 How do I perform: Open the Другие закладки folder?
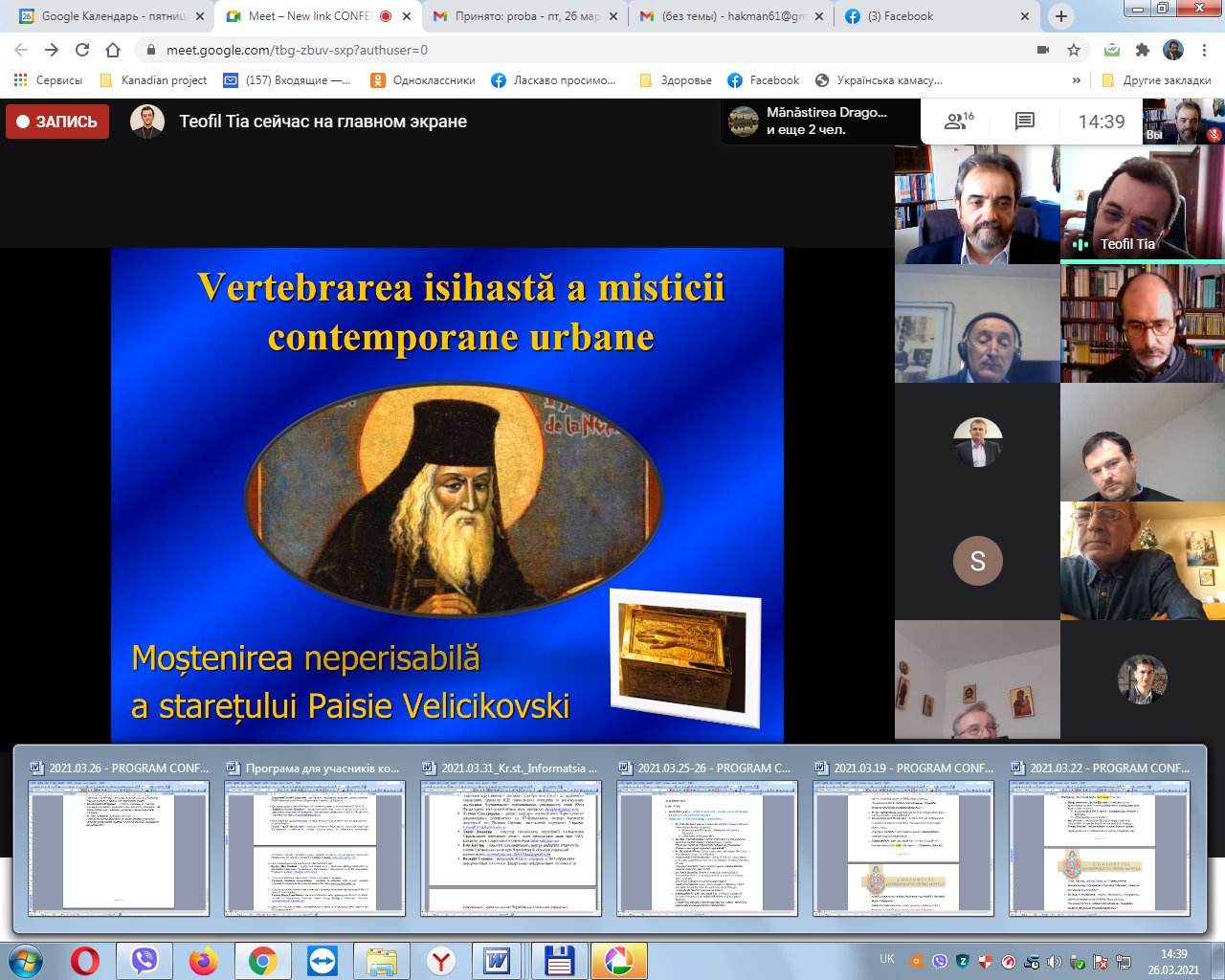coord(1156,80)
